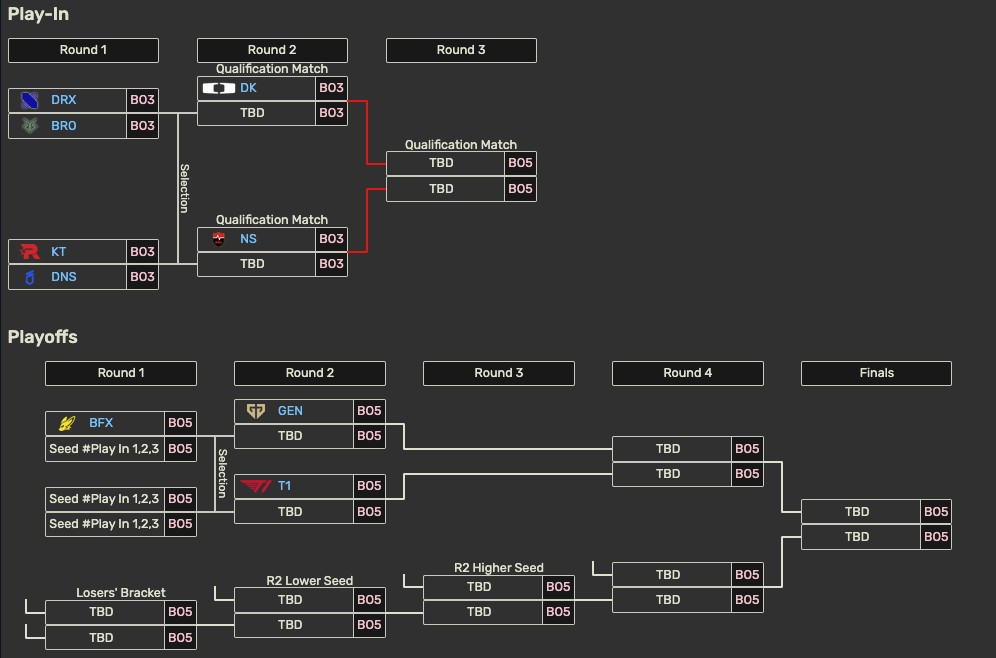Open the DNS team name link
This screenshot has height=658, width=996.
64,277
